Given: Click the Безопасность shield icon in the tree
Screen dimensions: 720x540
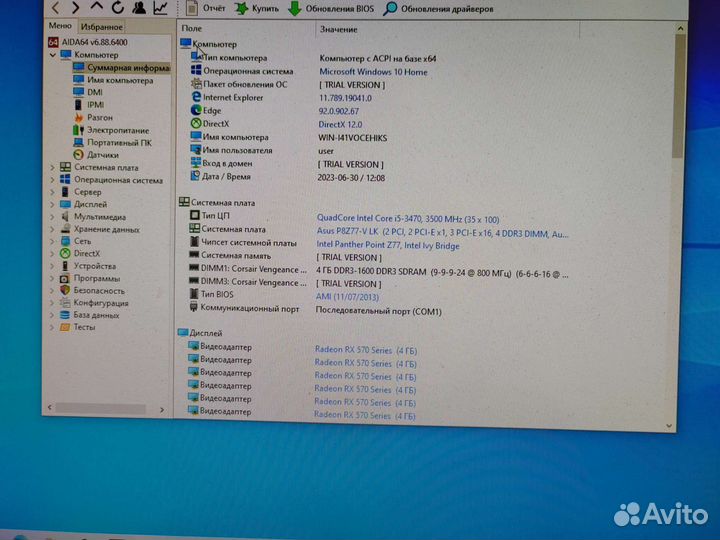Looking at the screenshot, I should point(65,290).
